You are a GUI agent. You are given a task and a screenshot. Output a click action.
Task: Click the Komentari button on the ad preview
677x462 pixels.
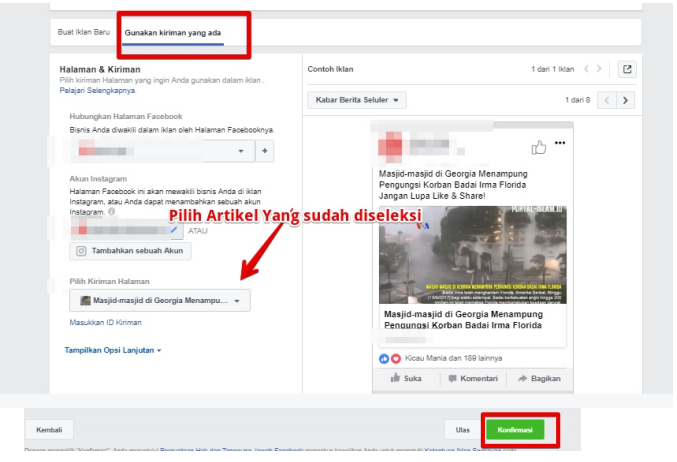coord(473,379)
